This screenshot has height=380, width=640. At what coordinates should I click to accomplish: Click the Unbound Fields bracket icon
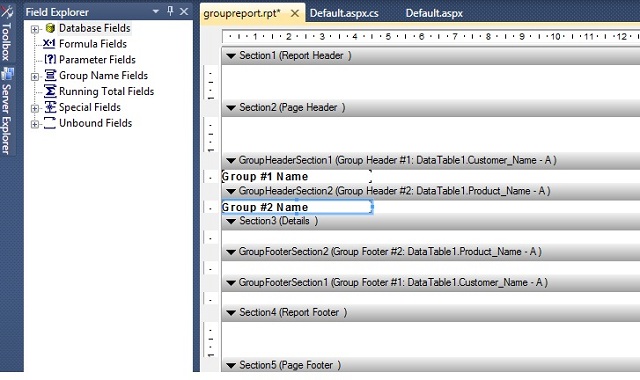tap(50, 123)
